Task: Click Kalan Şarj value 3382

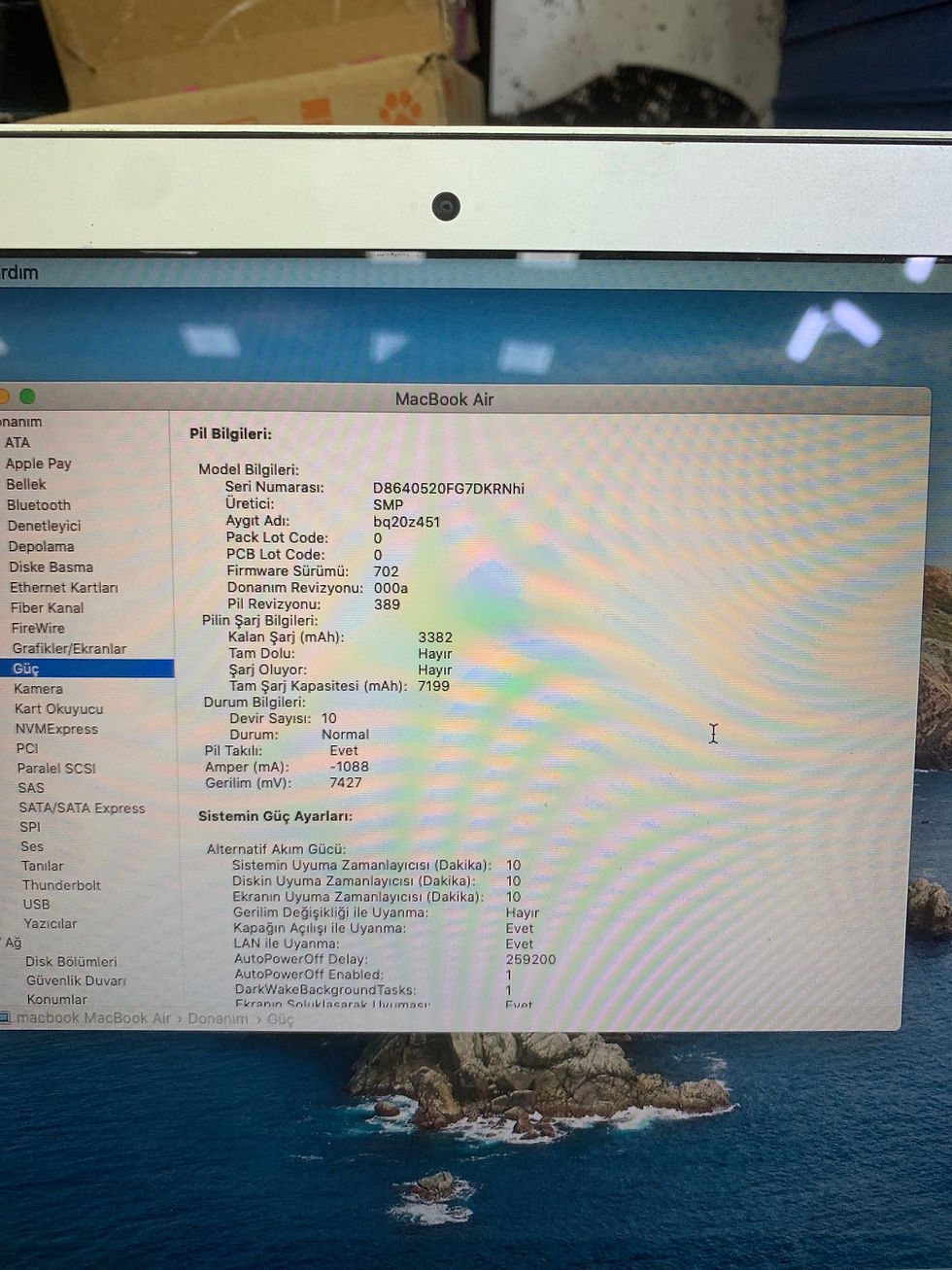Action: tap(435, 637)
